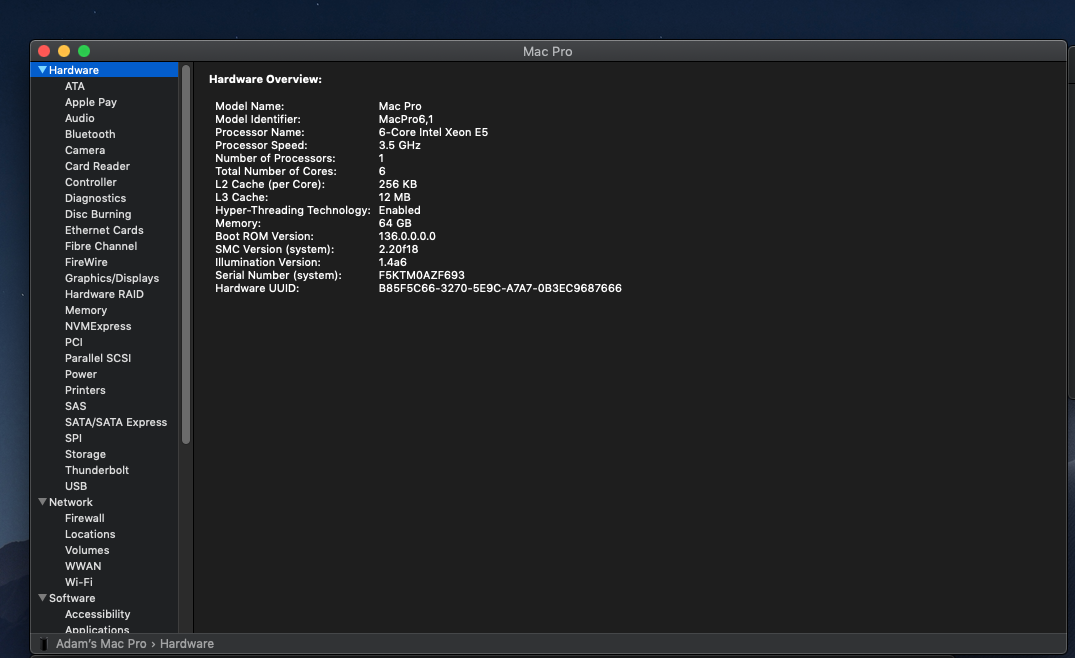The height and width of the screenshot is (658, 1075).
Task: Open the Bluetooth section
Action: tap(90, 134)
